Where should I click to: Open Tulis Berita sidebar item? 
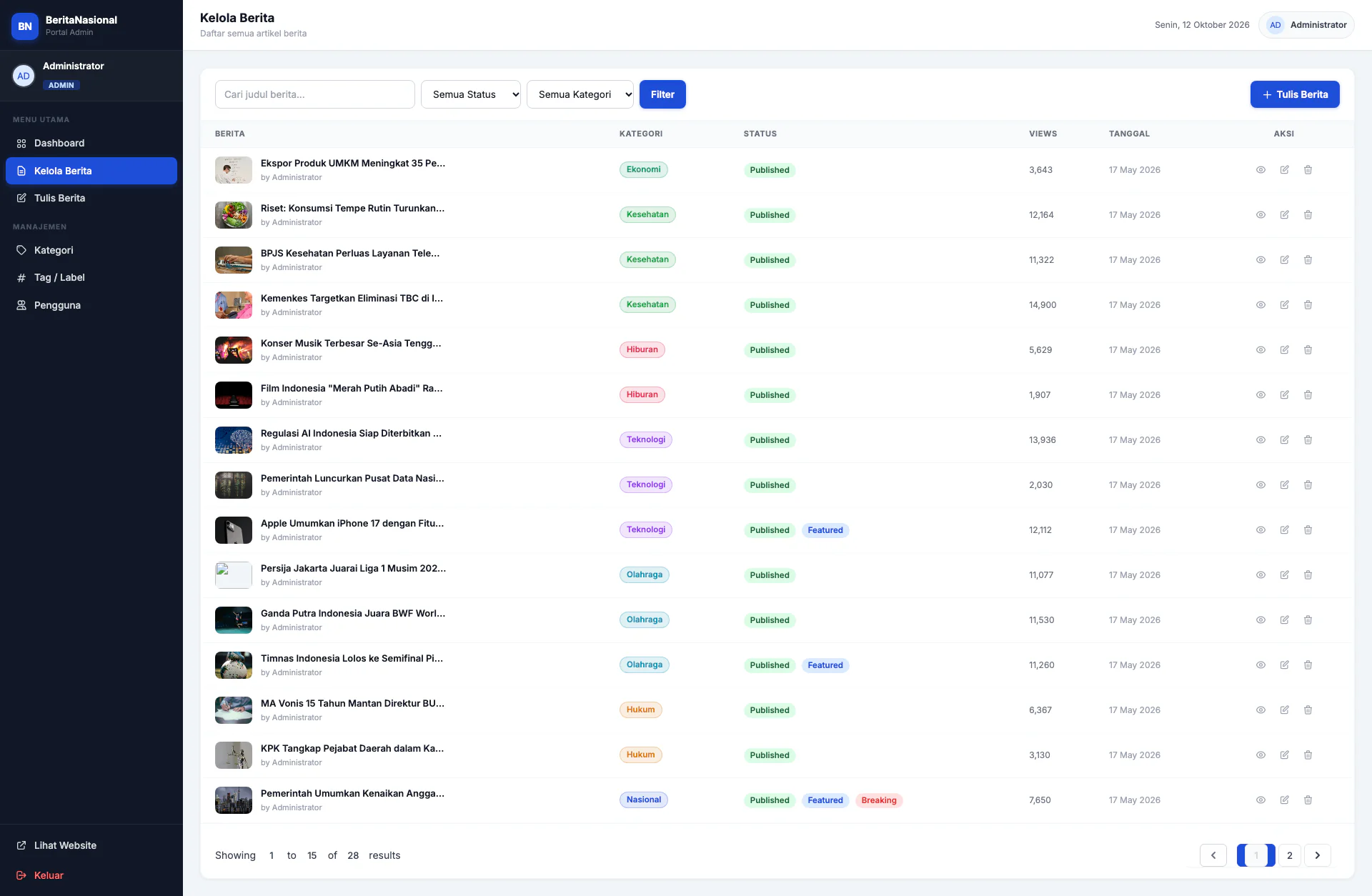tap(91, 198)
